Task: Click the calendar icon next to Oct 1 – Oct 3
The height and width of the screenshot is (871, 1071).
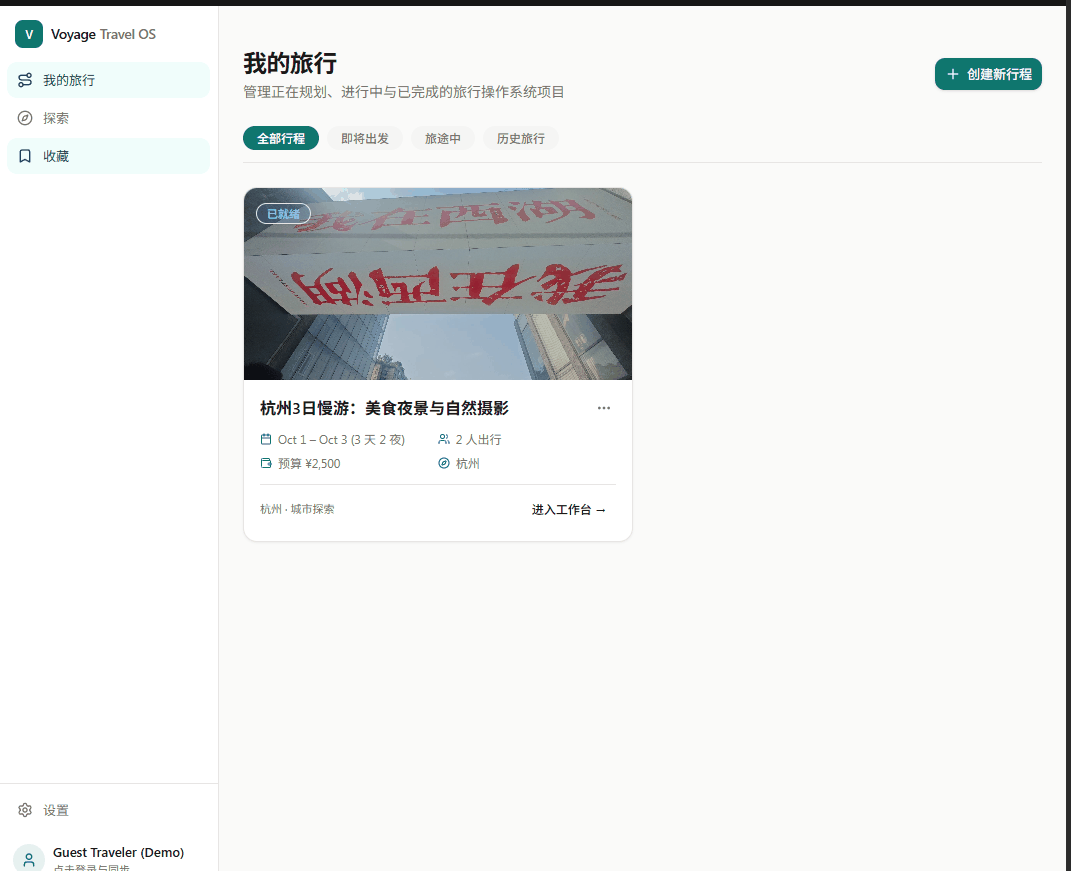Action: click(266, 439)
